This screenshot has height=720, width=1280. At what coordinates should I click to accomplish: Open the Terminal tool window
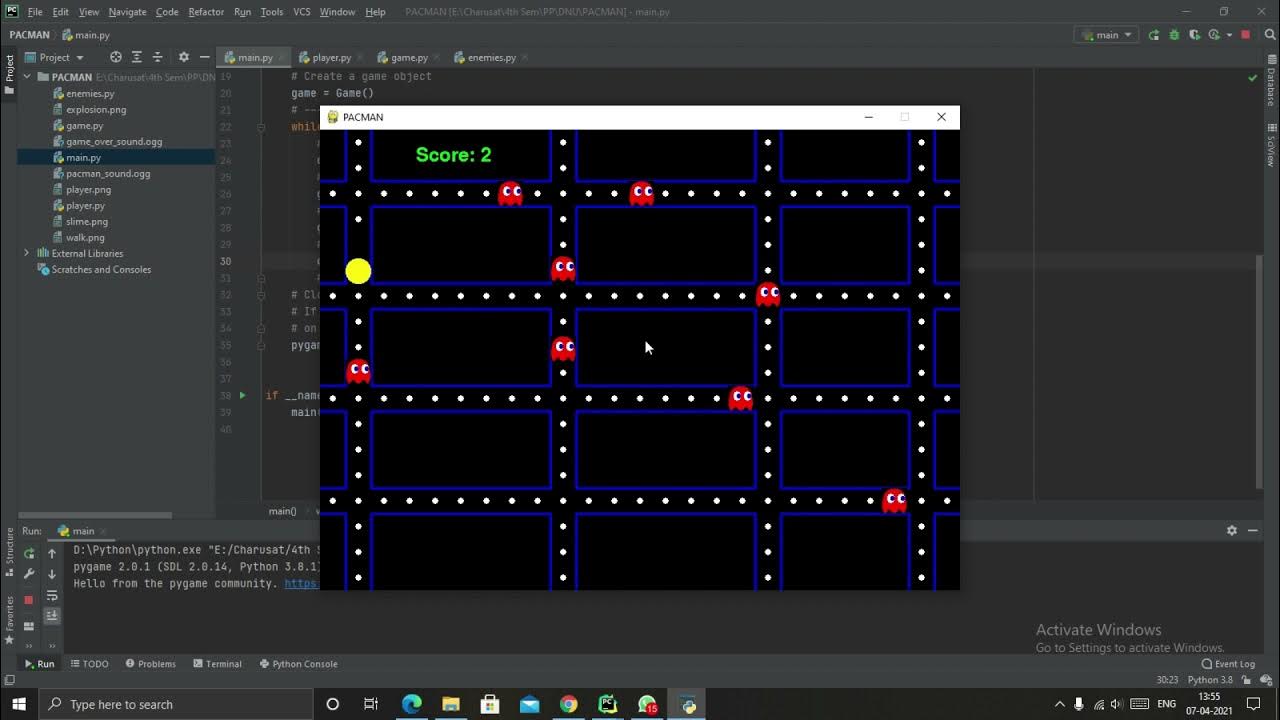217,664
